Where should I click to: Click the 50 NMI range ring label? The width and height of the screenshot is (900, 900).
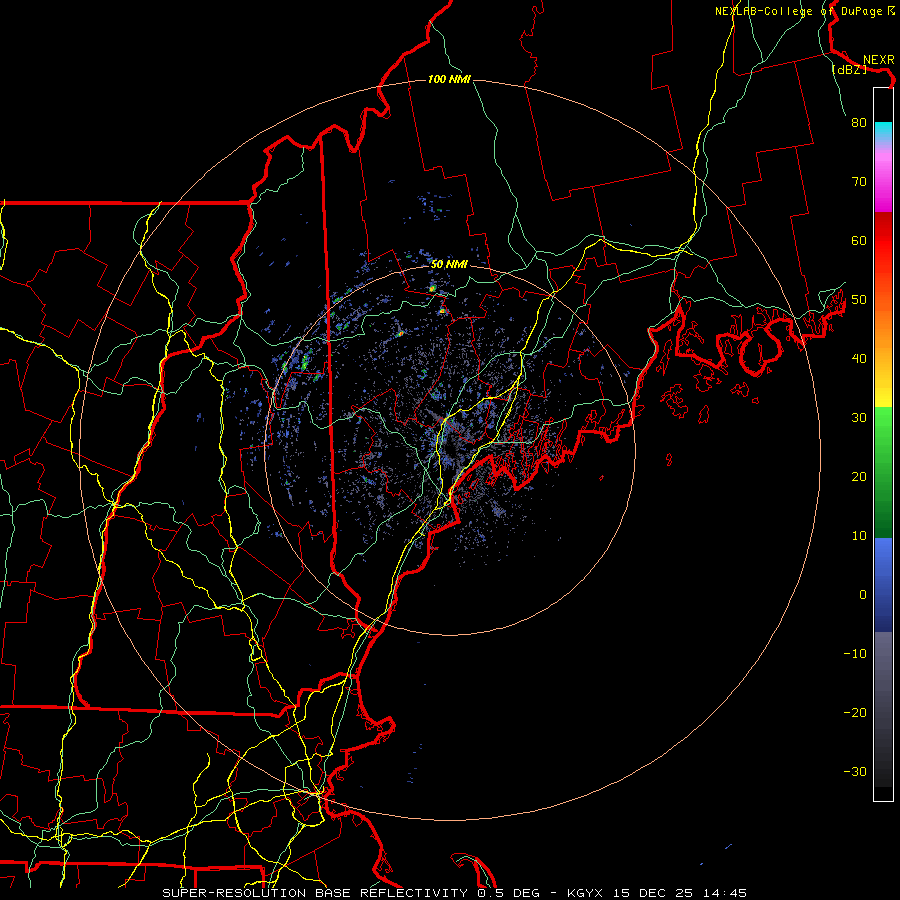449,264
